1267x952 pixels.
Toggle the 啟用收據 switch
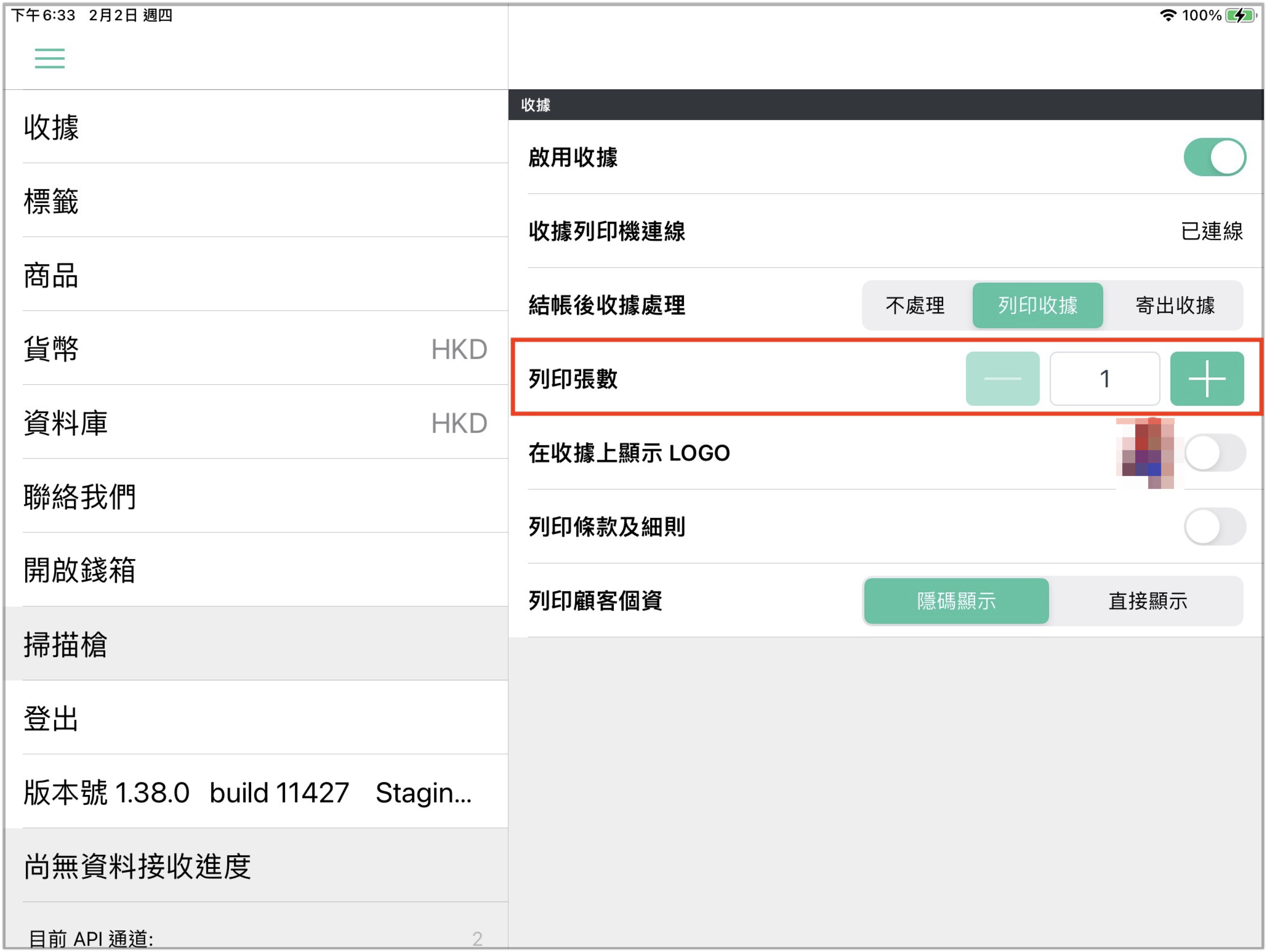(x=1214, y=157)
